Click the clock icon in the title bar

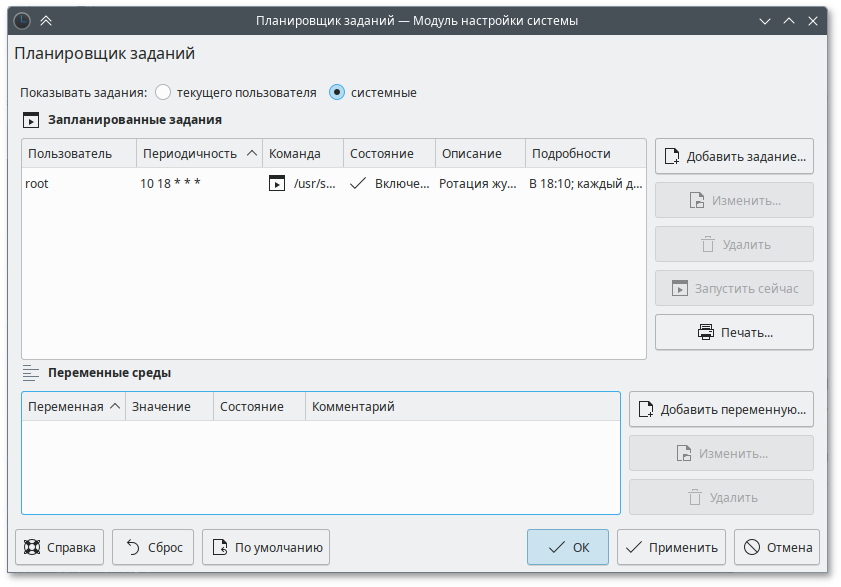pyautogui.click(x=22, y=20)
